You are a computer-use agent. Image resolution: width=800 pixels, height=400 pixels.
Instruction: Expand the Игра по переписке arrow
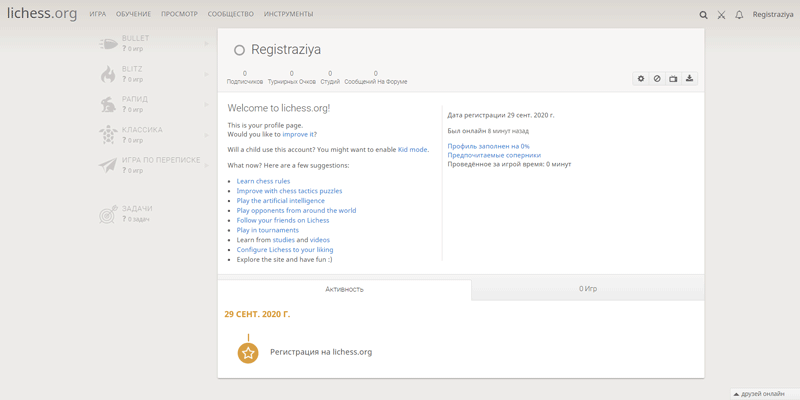tap(207, 165)
